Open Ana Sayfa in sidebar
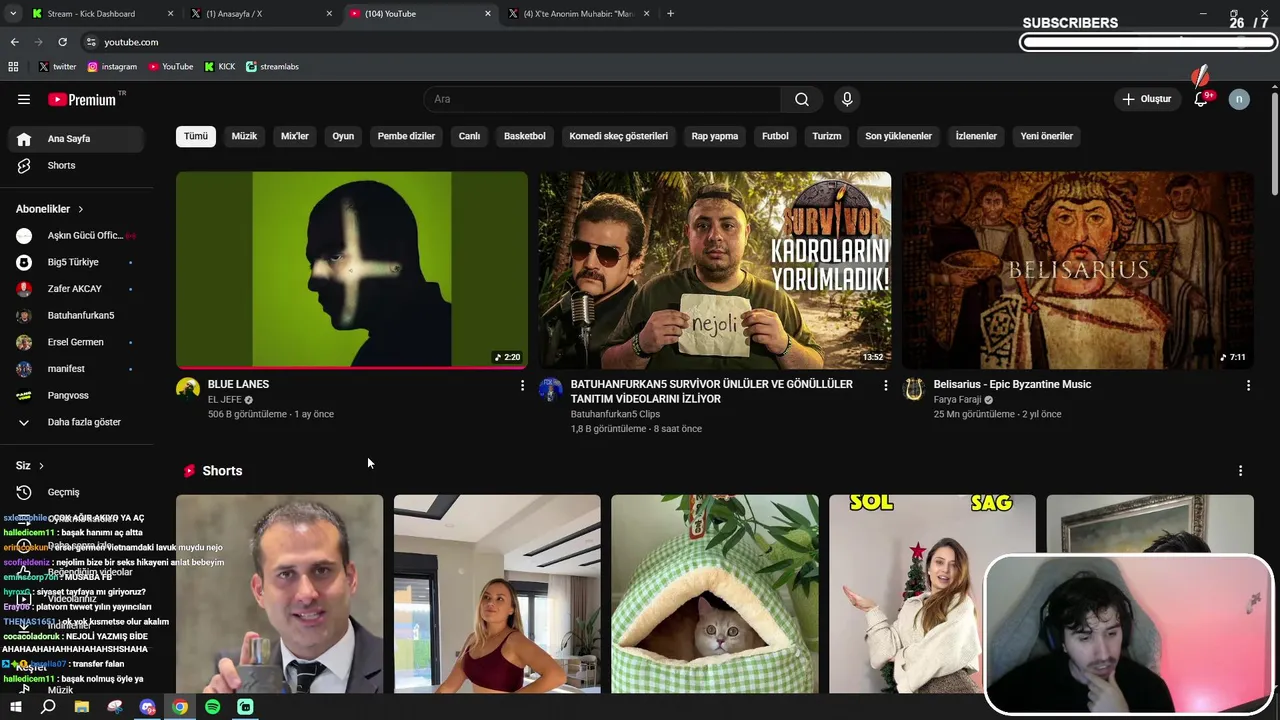Viewport: 1280px width, 720px height. tap(76, 139)
